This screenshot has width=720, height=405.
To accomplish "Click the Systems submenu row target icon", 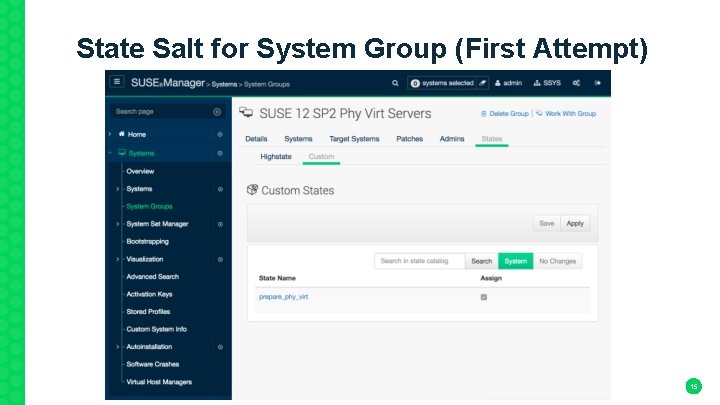I will [x=220, y=189].
